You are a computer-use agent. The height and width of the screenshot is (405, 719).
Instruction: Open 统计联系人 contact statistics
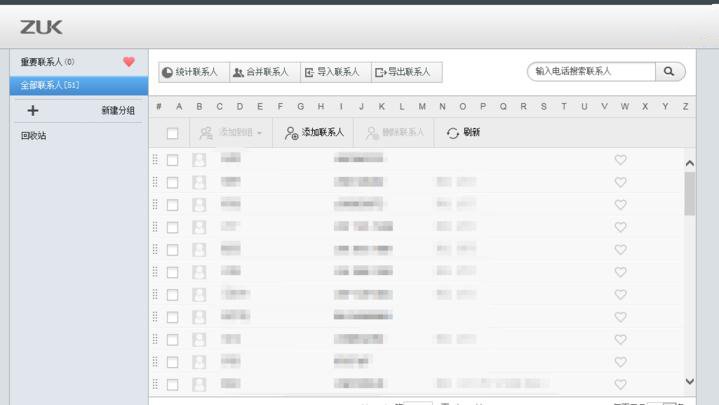tap(194, 72)
